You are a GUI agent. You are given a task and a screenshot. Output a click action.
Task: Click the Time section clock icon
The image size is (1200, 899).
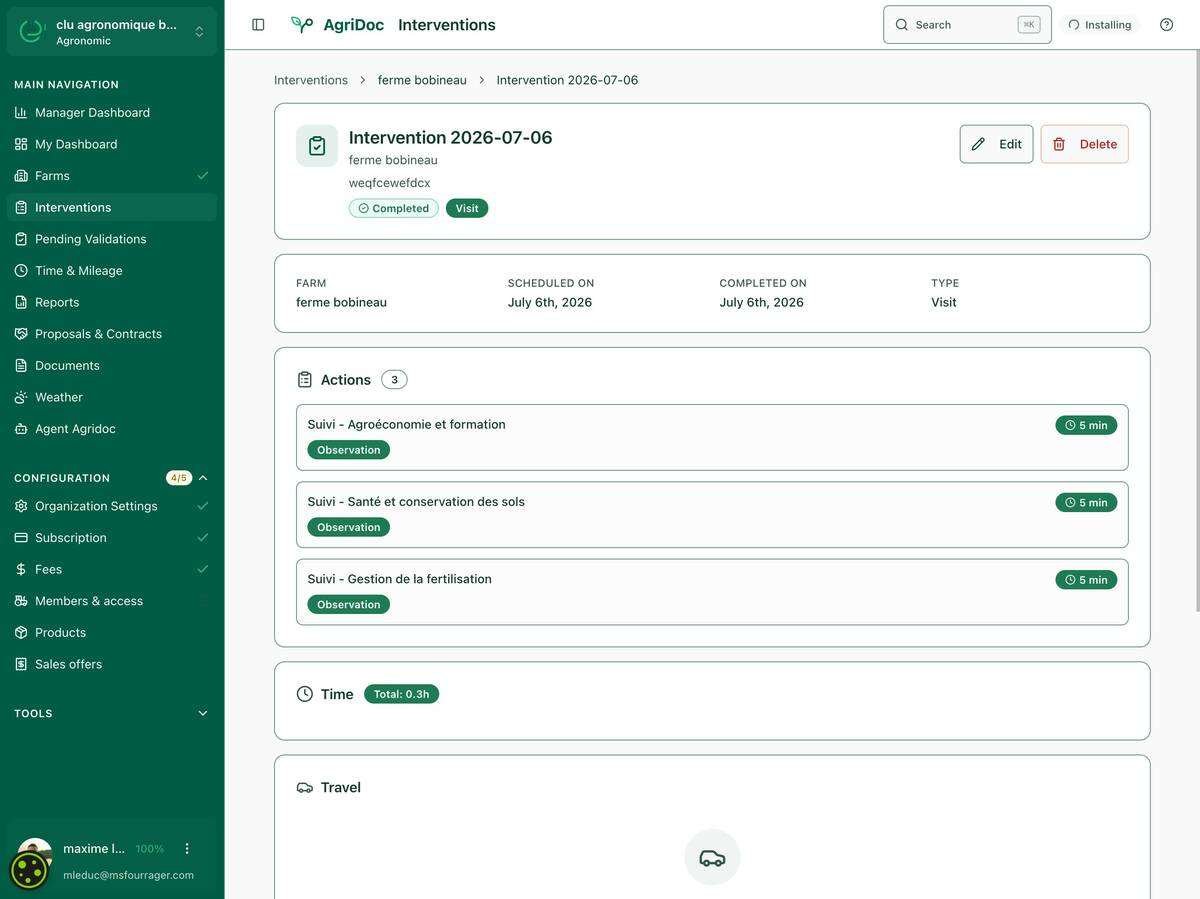tap(305, 694)
